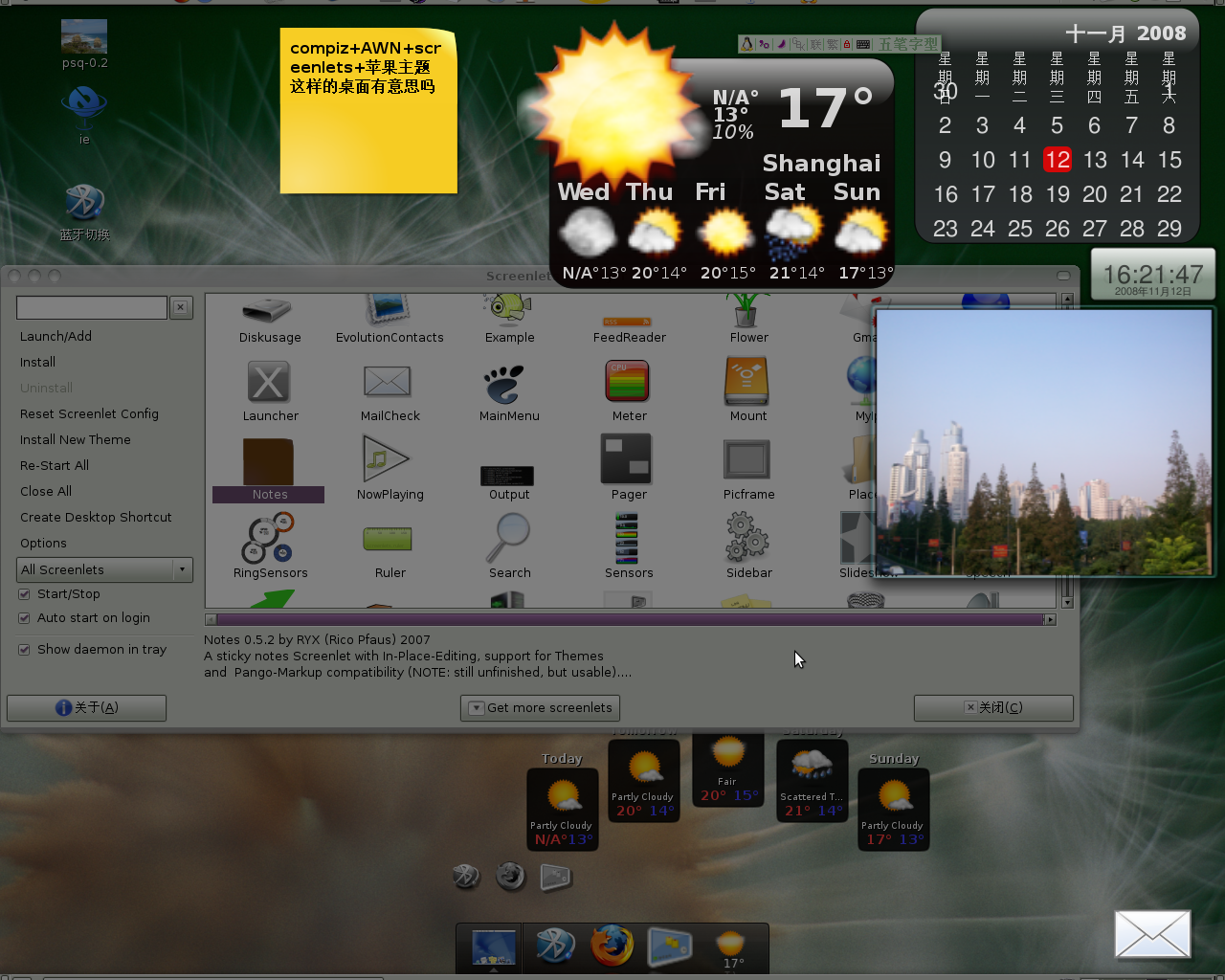Open Options in the sidebar
This screenshot has height=980, width=1225.
pos(43,543)
